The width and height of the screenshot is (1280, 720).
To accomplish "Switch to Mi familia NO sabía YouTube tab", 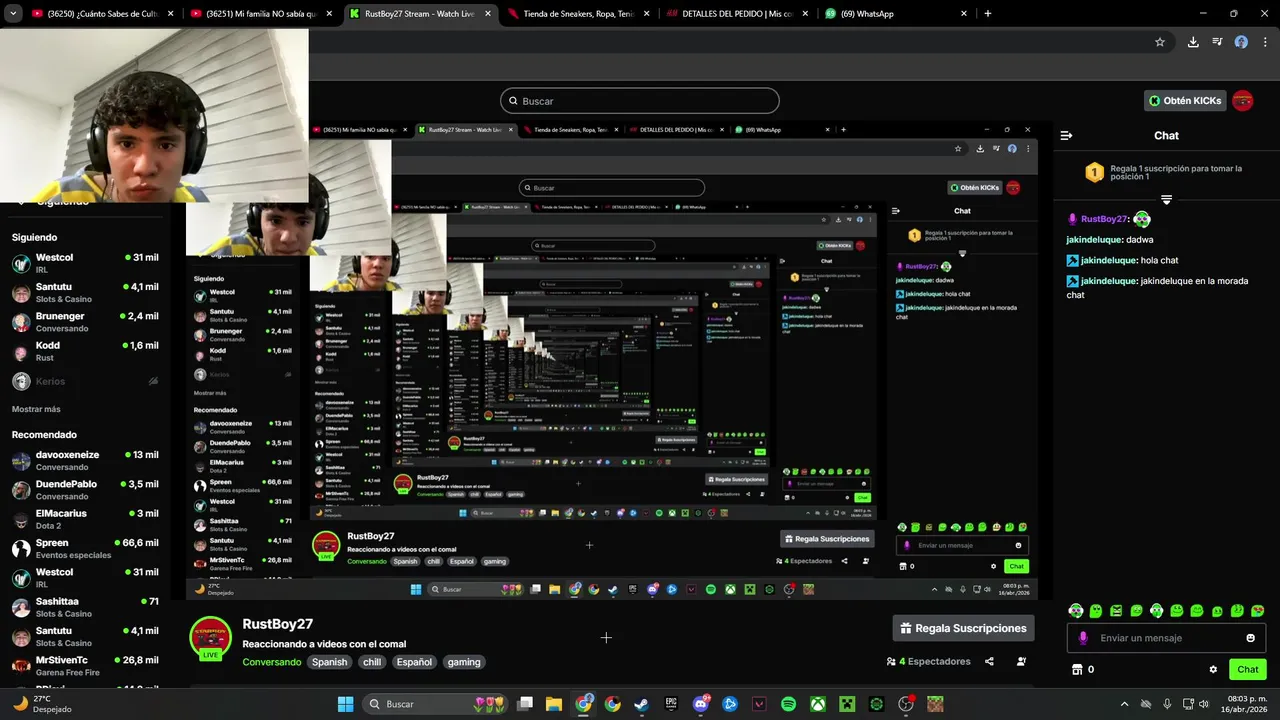I will 262,14.
